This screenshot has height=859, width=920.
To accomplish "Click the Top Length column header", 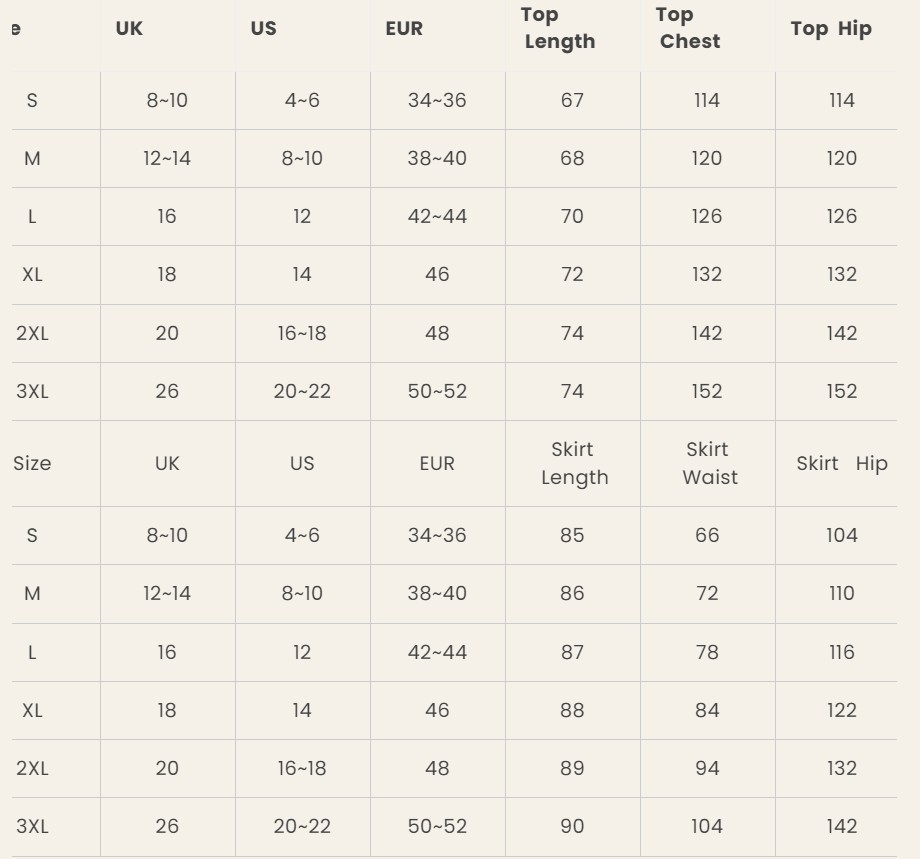I will (559, 29).
